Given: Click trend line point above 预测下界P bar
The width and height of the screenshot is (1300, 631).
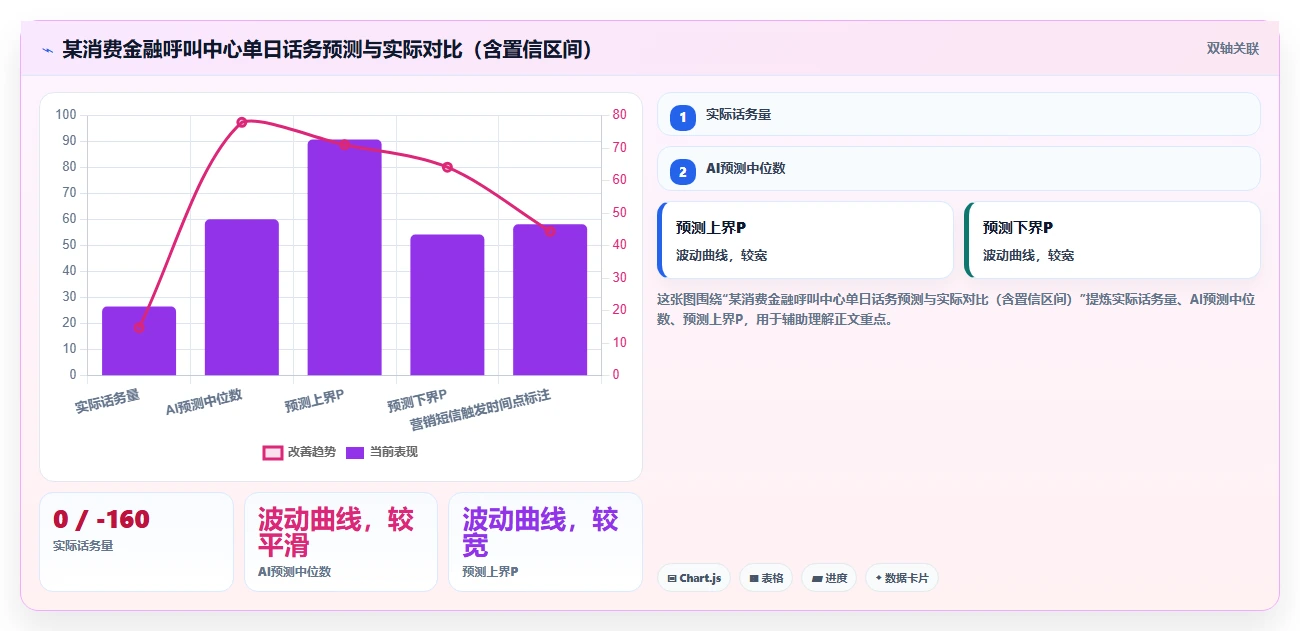Looking at the screenshot, I should pyautogui.click(x=447, y=167).
